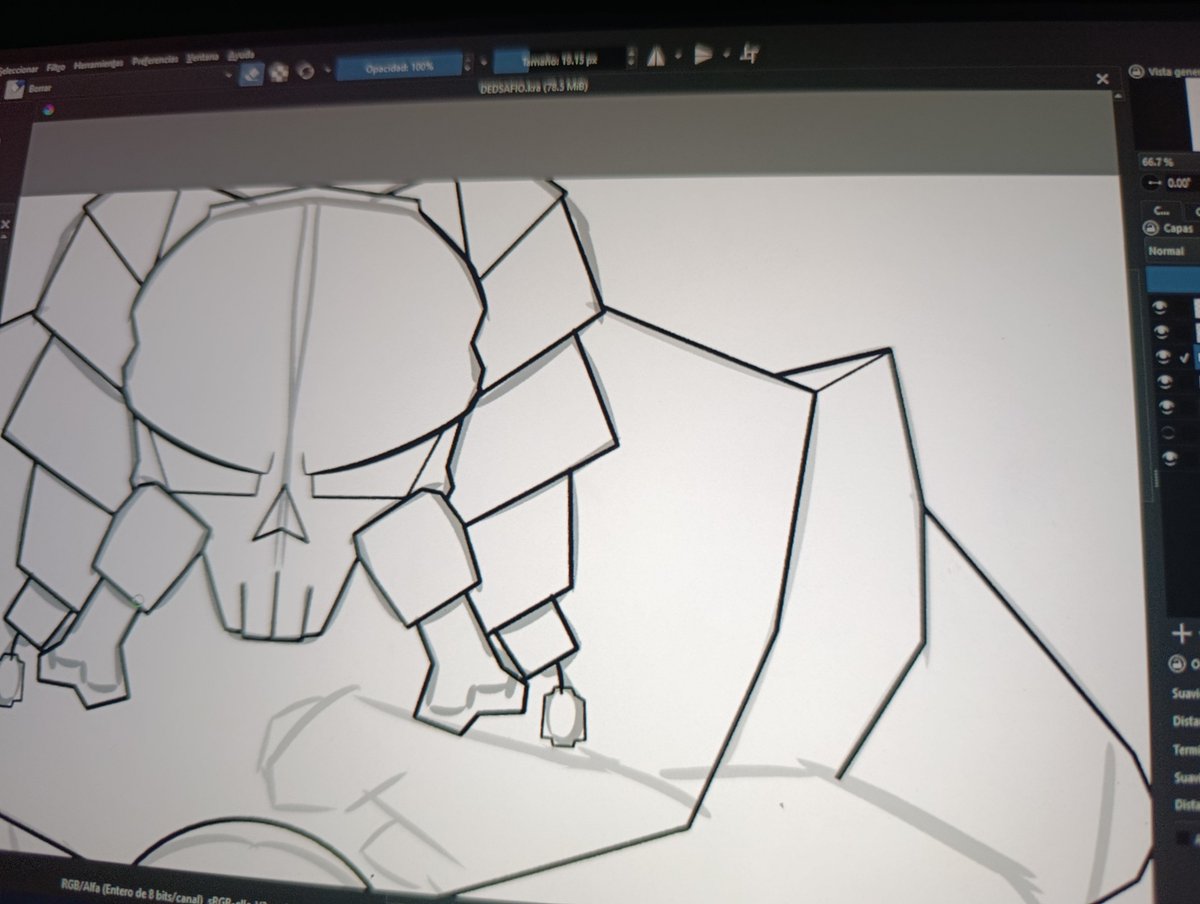
Task: Hide the topmost layer via its eye icon
Action: [x=1162, y=307]
